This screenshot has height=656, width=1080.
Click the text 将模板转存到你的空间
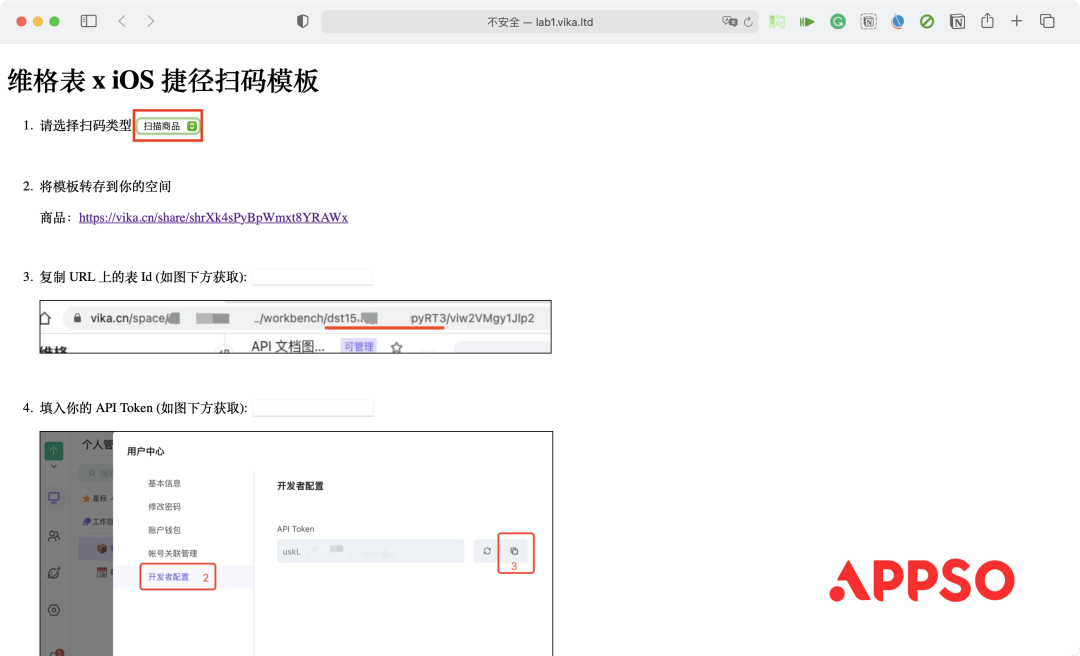click(105, 187)
